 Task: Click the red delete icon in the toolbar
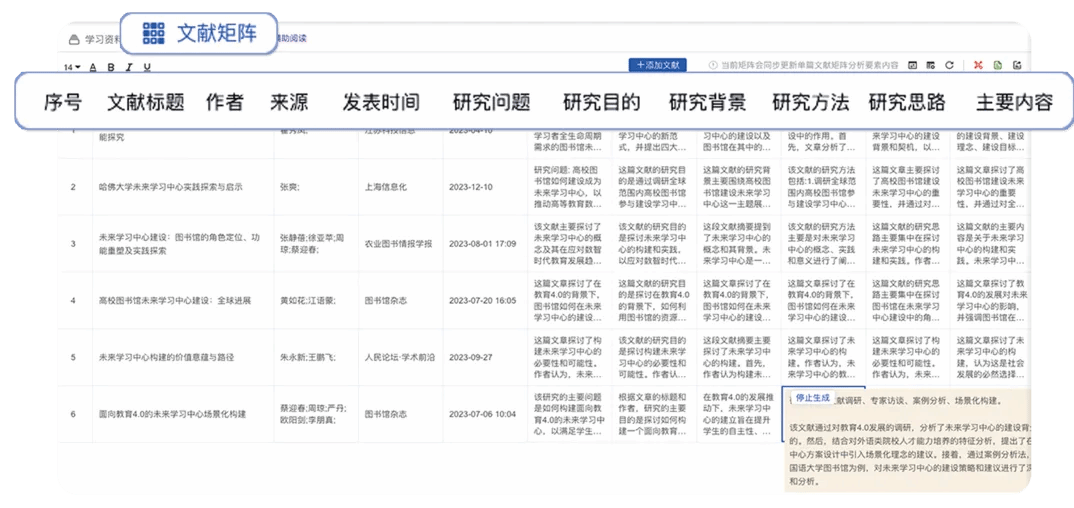[x=977, y=66]
